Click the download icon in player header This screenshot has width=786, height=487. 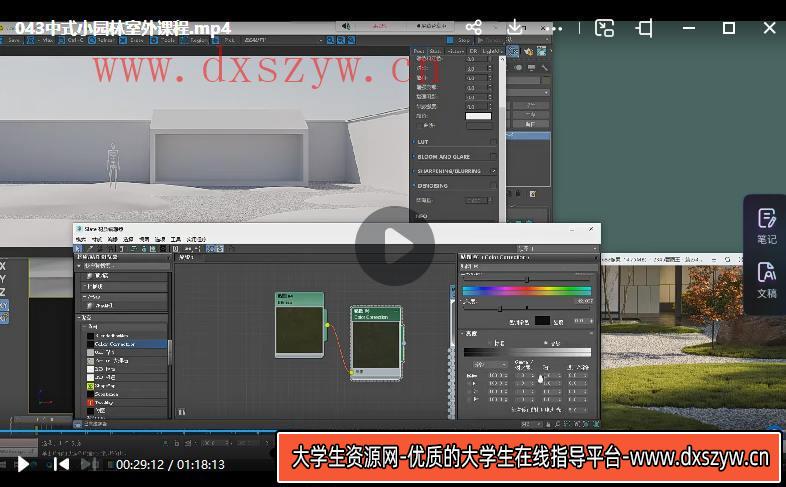point(515,27)
